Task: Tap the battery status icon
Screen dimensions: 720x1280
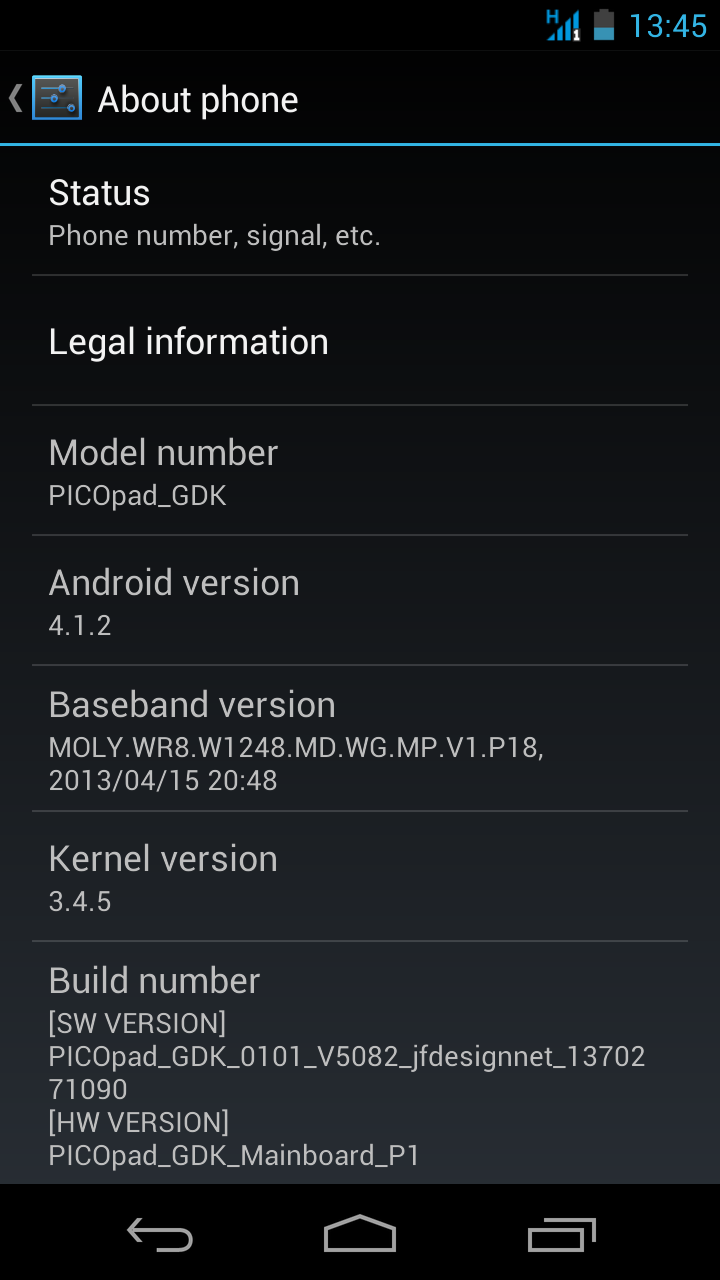Action: 603,24
